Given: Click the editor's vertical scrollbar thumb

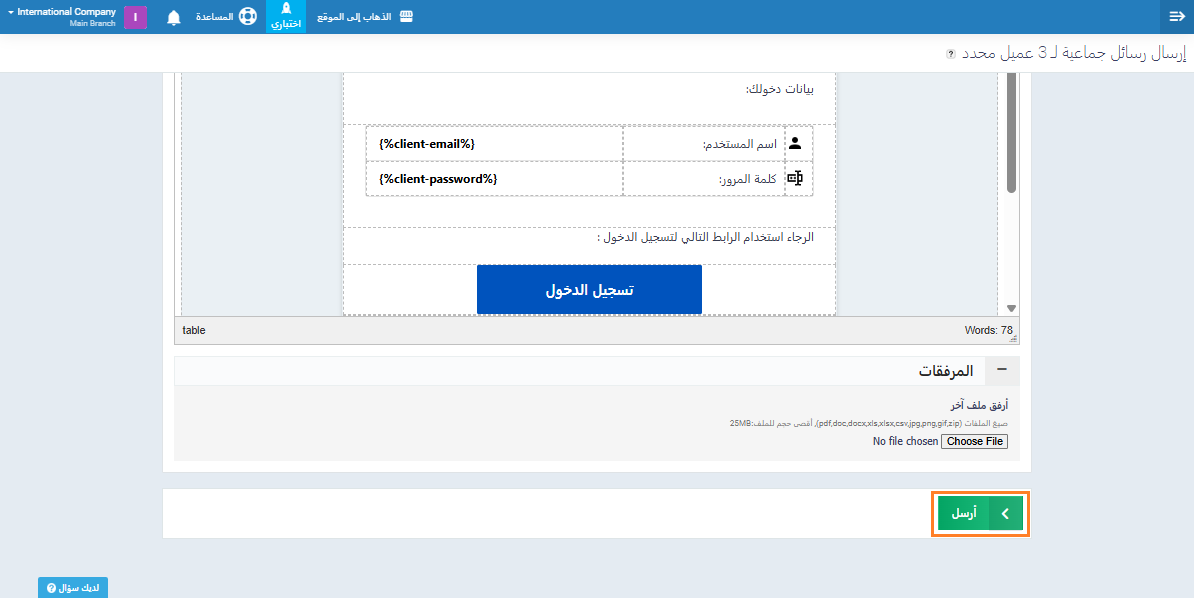Looking at the screenshot, I should tap(1011, 130).
